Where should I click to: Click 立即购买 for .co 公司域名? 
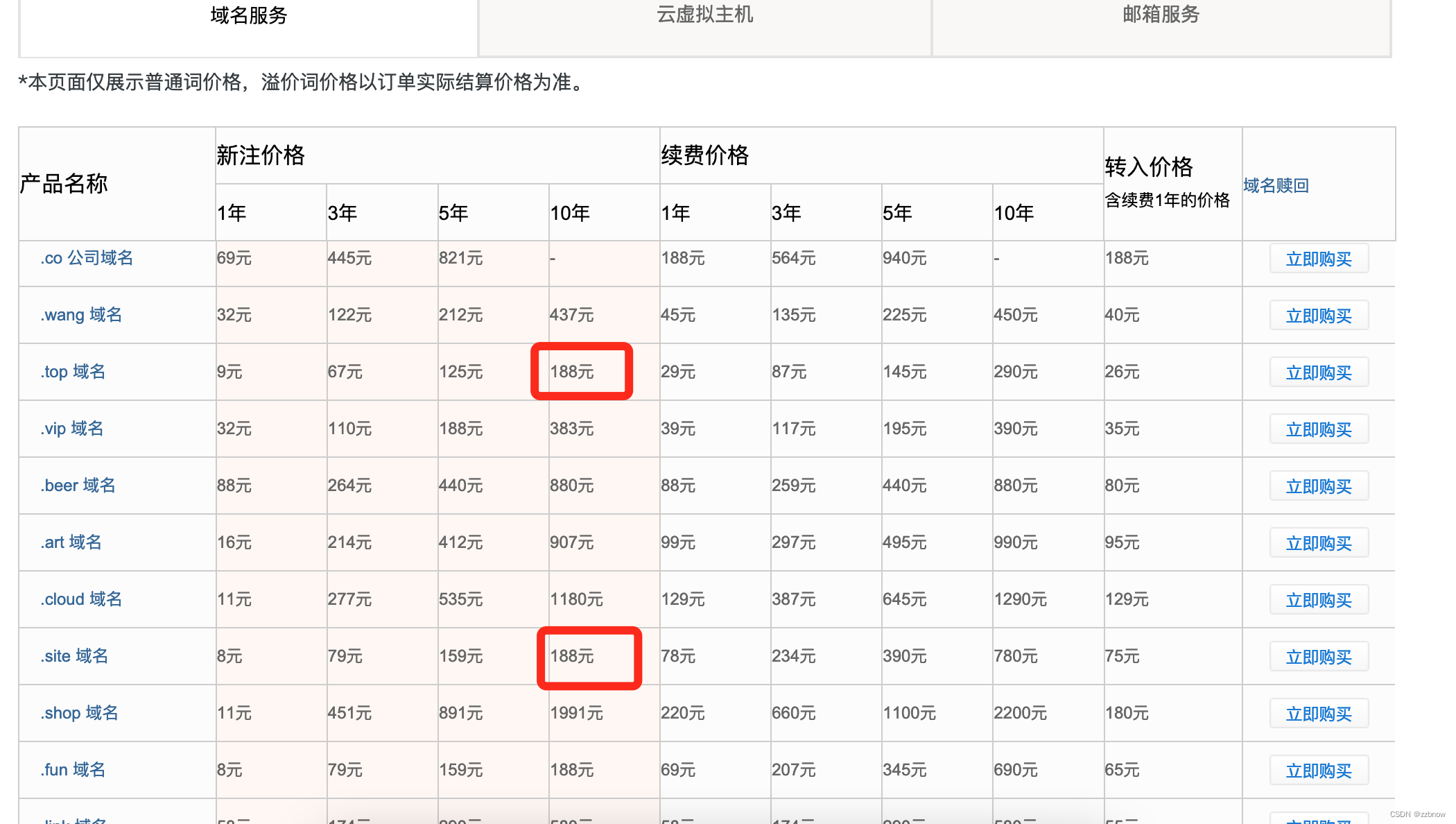coord(1319,259)
